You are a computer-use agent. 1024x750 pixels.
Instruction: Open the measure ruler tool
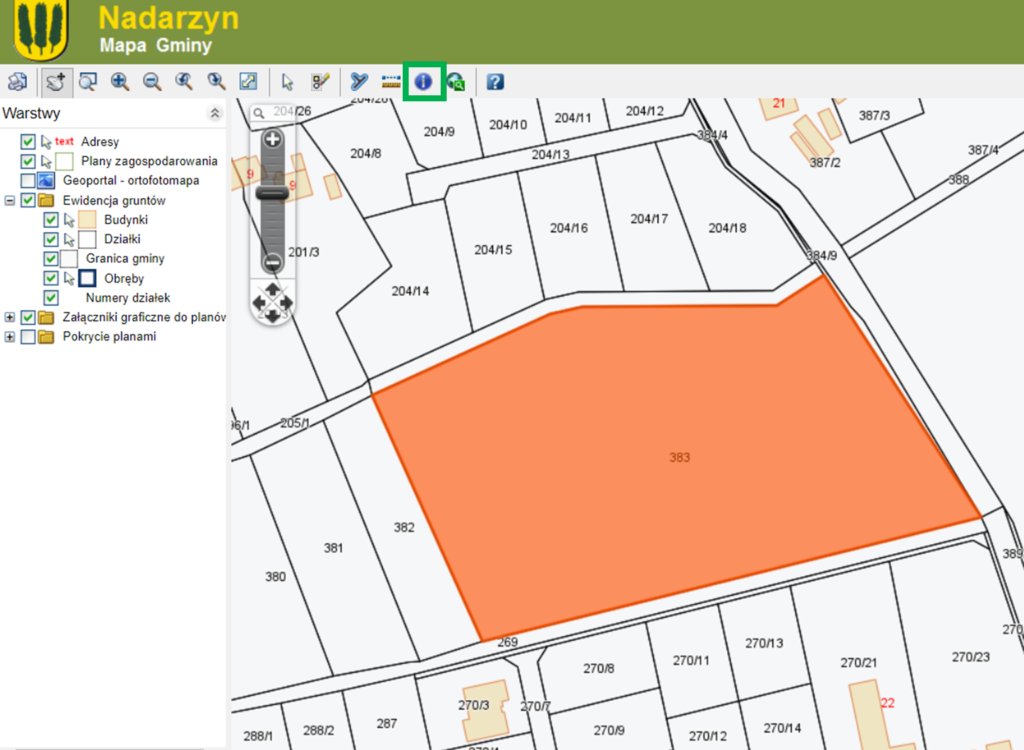click(391, 82)
